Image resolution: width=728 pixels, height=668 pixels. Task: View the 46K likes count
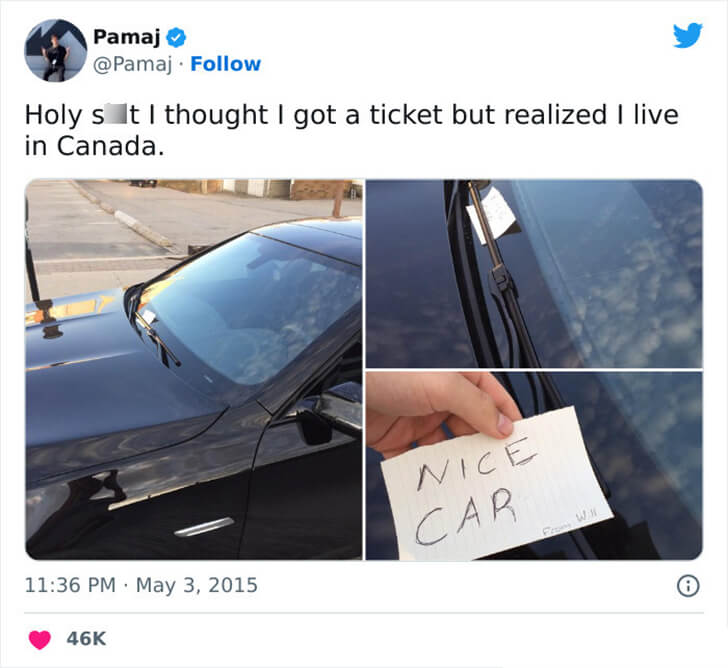coord(86,639)
